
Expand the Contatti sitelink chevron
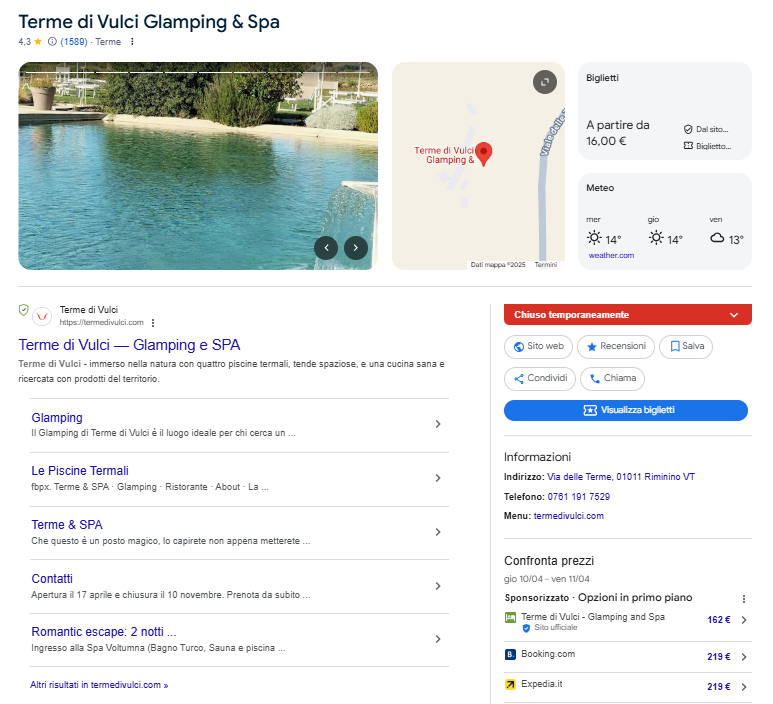(438, 586)
